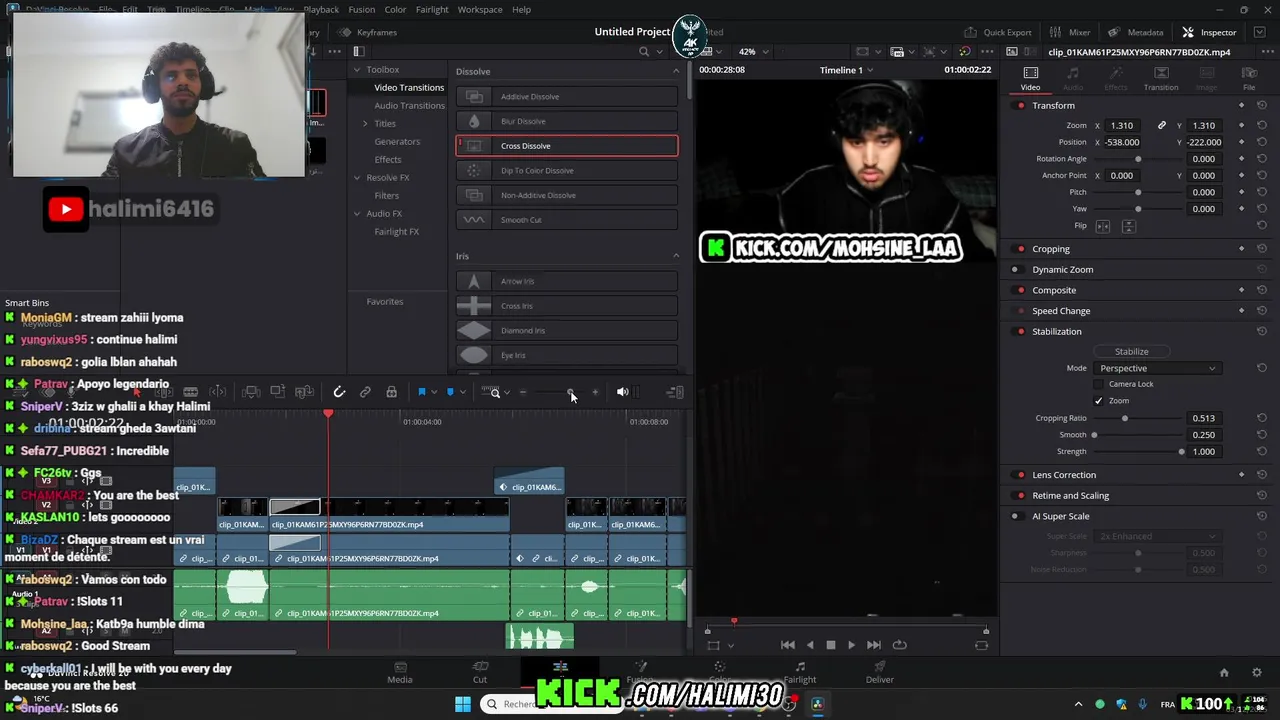This screenshot has width=1280, height=720.
Task: Click the timeline zoom-in plus icon
Action: click(x=595, y=392)
